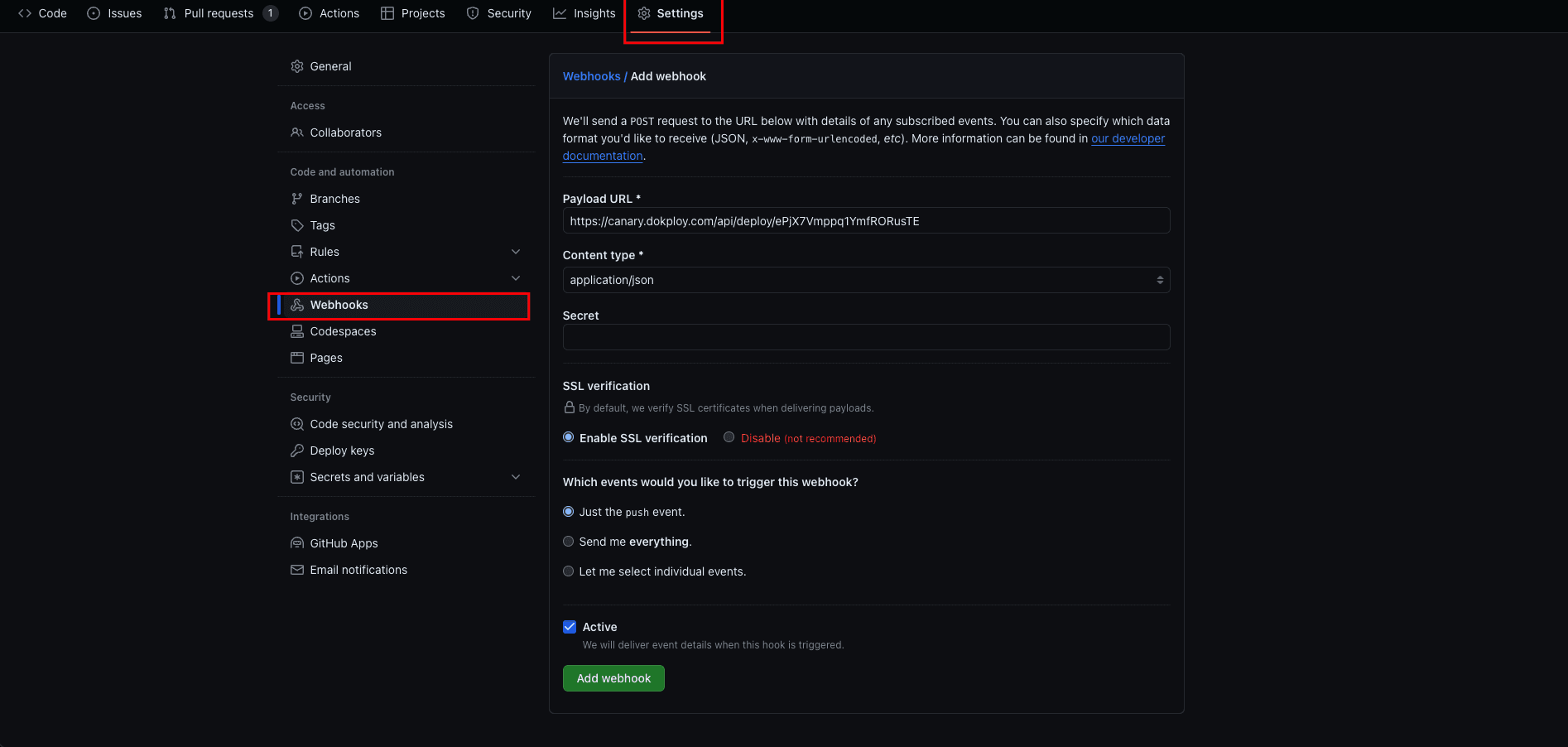The width and height of the screenshot is (1568, 747).
Task: Open the Projects tab
Action: coord(412,13)
